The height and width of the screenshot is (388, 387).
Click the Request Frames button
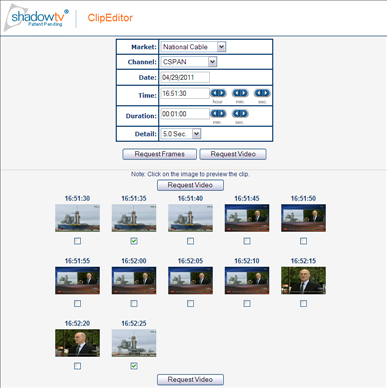159,154
